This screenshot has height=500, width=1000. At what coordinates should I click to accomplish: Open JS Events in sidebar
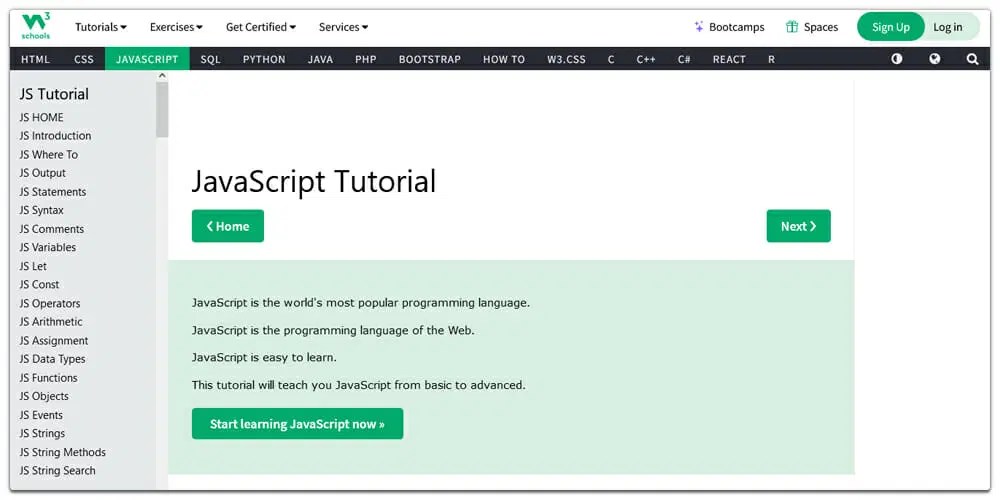pyautogui.click(x=41, y=415)
